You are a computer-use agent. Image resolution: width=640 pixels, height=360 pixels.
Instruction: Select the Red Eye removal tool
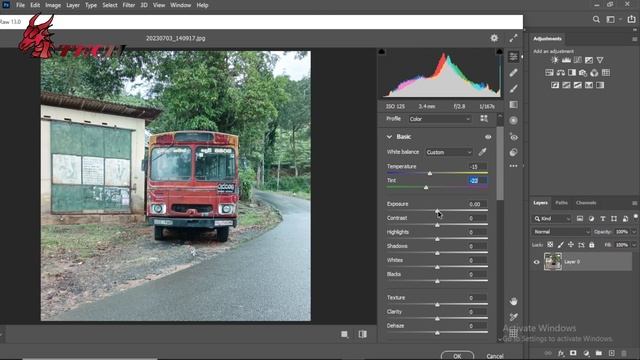pos(513,137)
